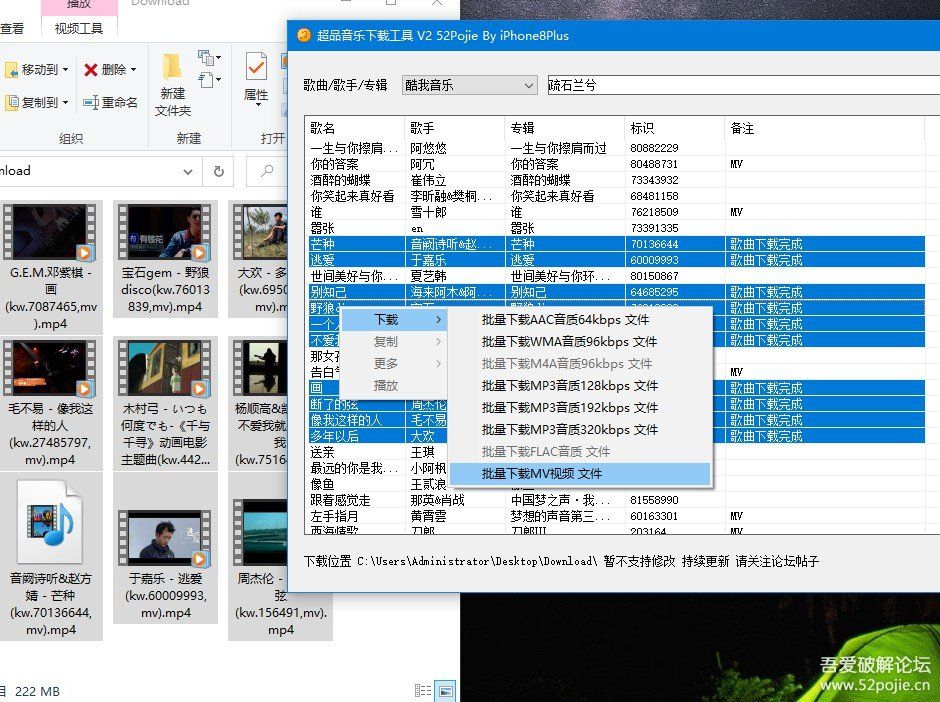Click the refresh icon beside the address bar
Viewport: 940px width, 702px height.
coord(219,171)
